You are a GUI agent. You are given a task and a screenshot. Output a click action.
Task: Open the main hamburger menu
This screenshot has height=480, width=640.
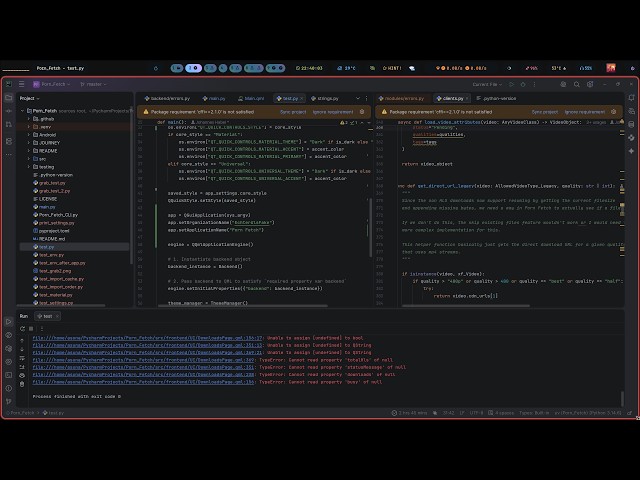pos(22,84)
